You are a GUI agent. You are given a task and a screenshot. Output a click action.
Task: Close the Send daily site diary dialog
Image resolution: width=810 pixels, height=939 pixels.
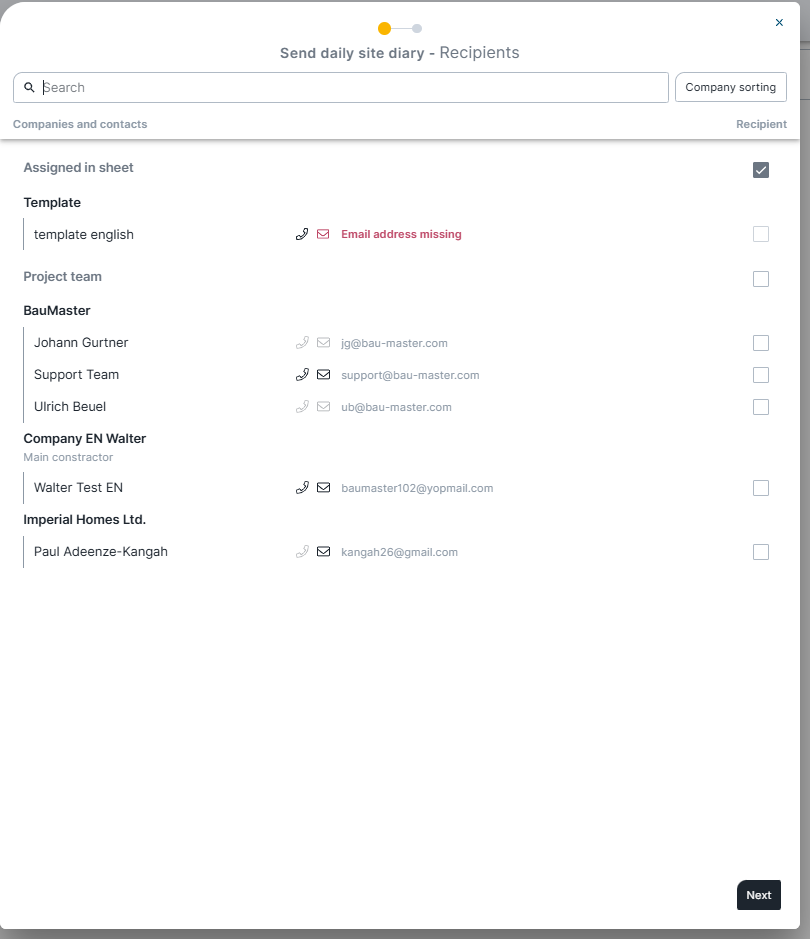pyautogui.click(x=779, y=23)
